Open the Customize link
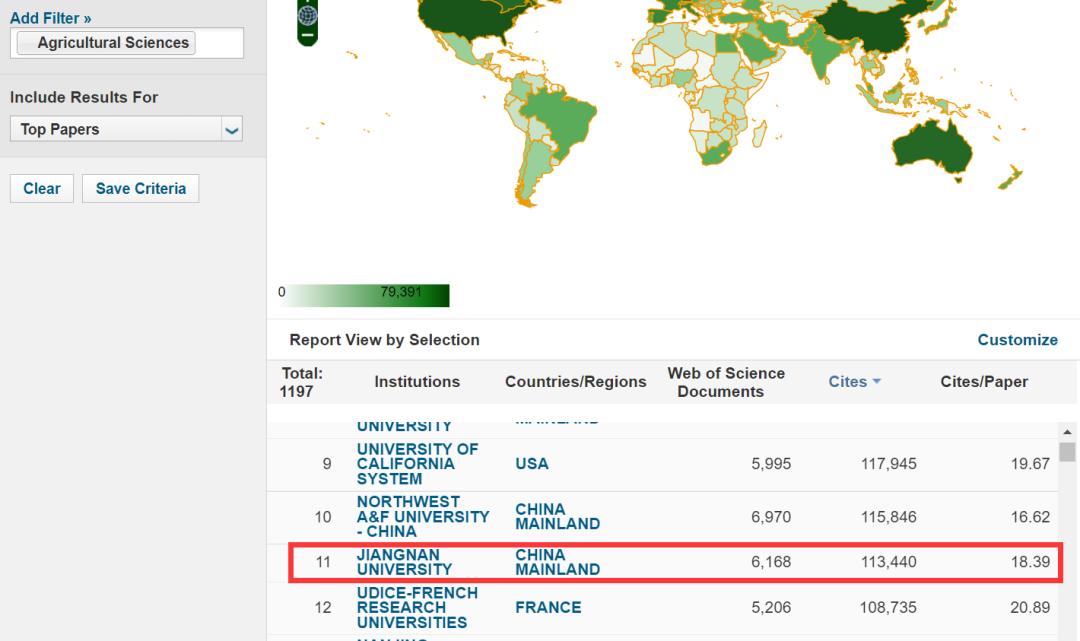 point(1017,340)
